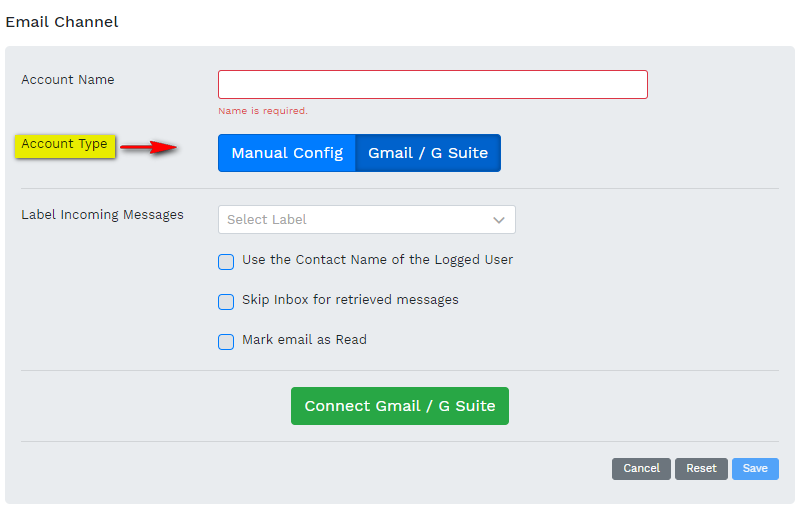
Task: Tick the Skip Inbox checkbox
Action: pyautogui.click(x=226, y=301)
